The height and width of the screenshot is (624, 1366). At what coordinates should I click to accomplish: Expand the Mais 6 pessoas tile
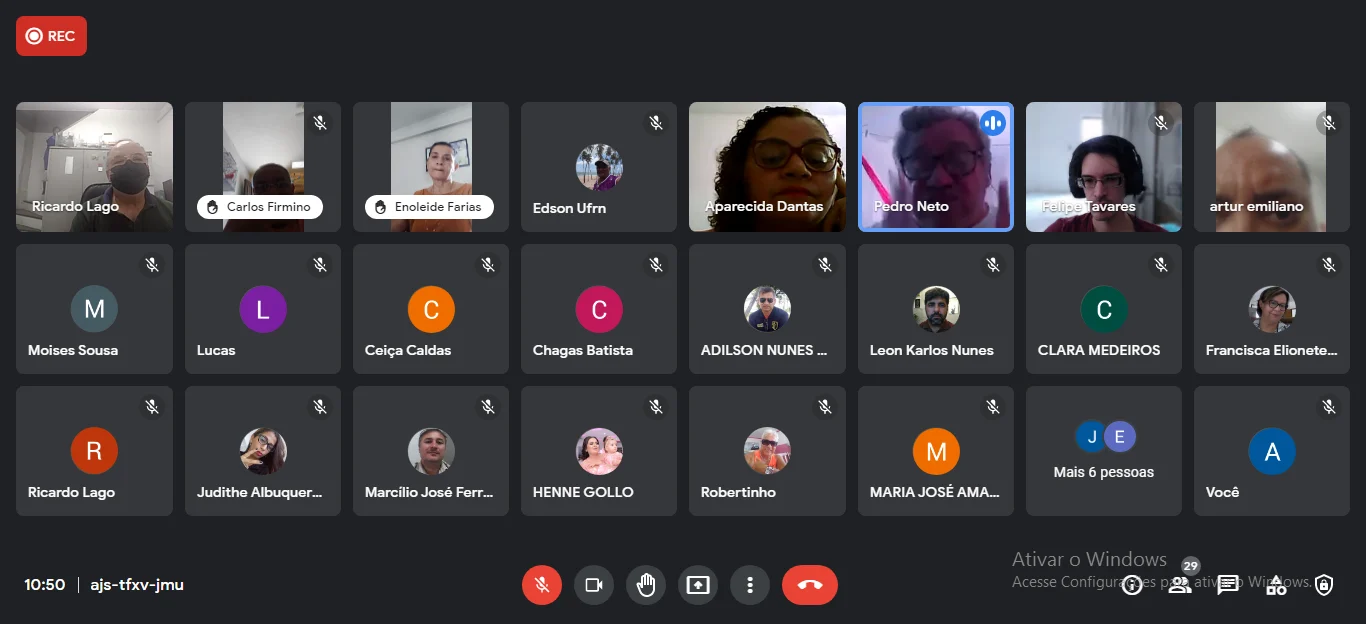pos(1104,451)
